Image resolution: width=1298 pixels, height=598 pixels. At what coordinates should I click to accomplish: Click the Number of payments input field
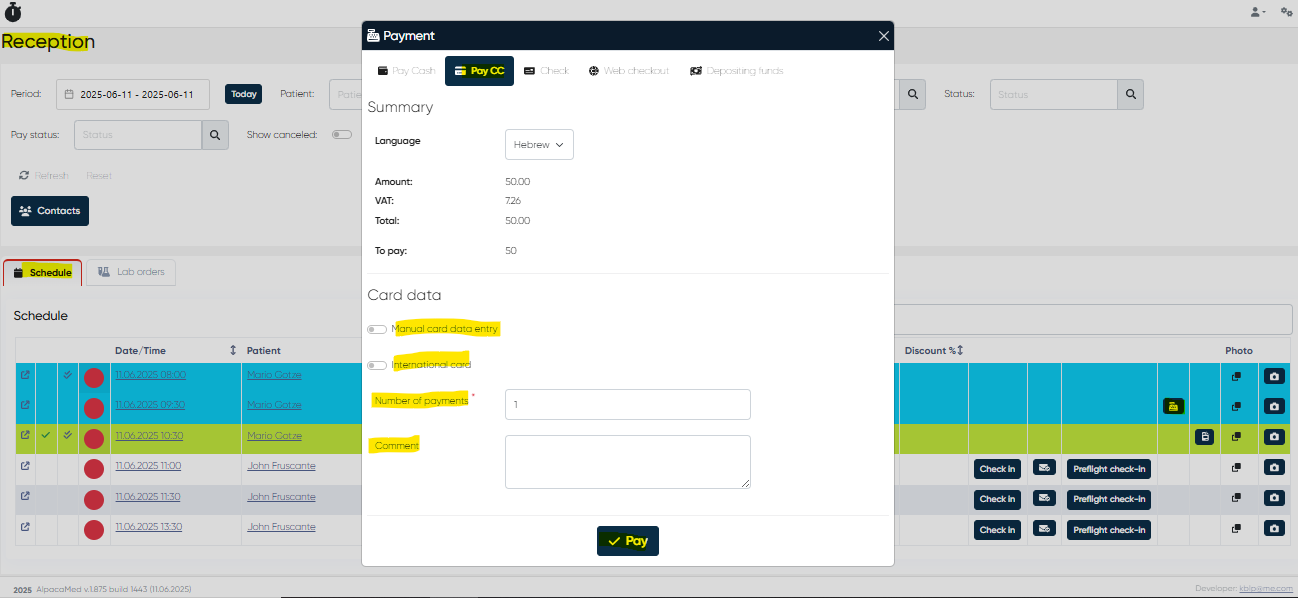[x=627, y=404]
